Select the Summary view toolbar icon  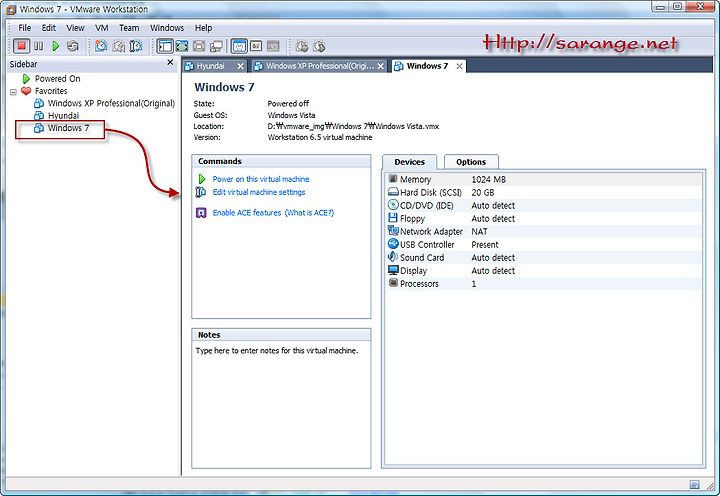[239, 46]
